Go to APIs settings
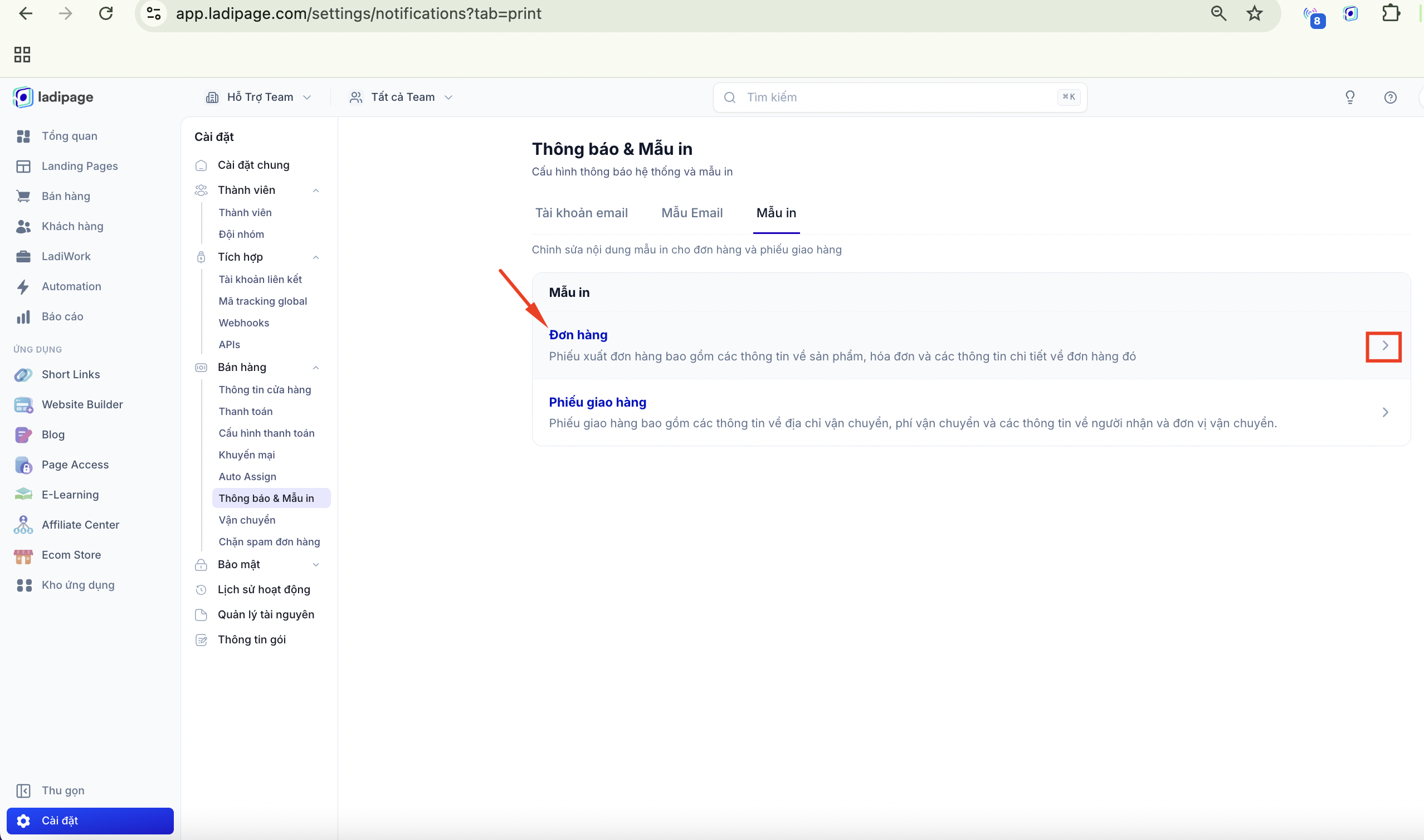1424x840 pixels. pyautogui.click(x=229, y=344)
